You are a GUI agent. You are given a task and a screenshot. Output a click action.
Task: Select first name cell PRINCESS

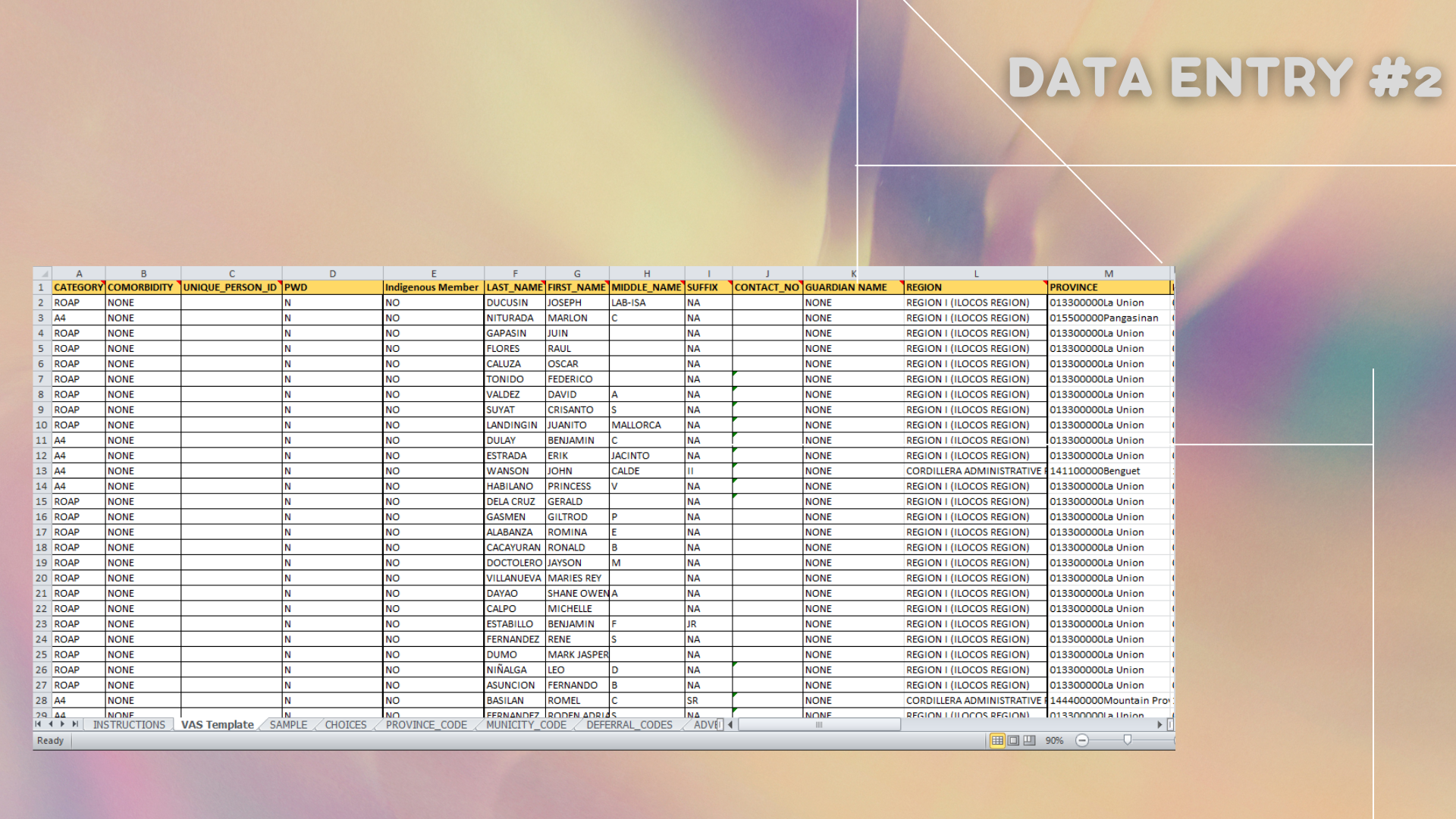coord(577,486)
